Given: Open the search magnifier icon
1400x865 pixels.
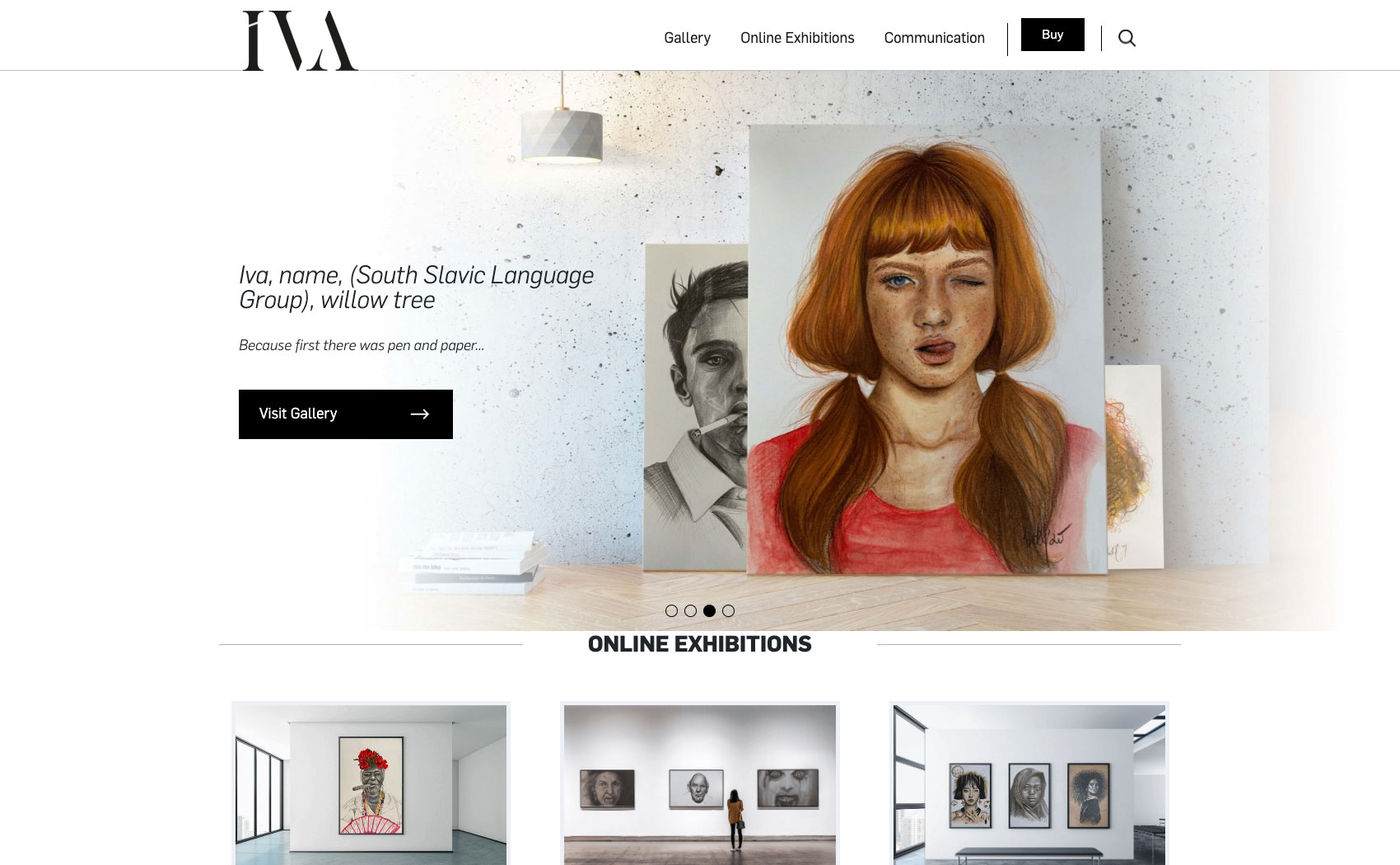Looking at the screenshot, I should [x=1127, y=38].
